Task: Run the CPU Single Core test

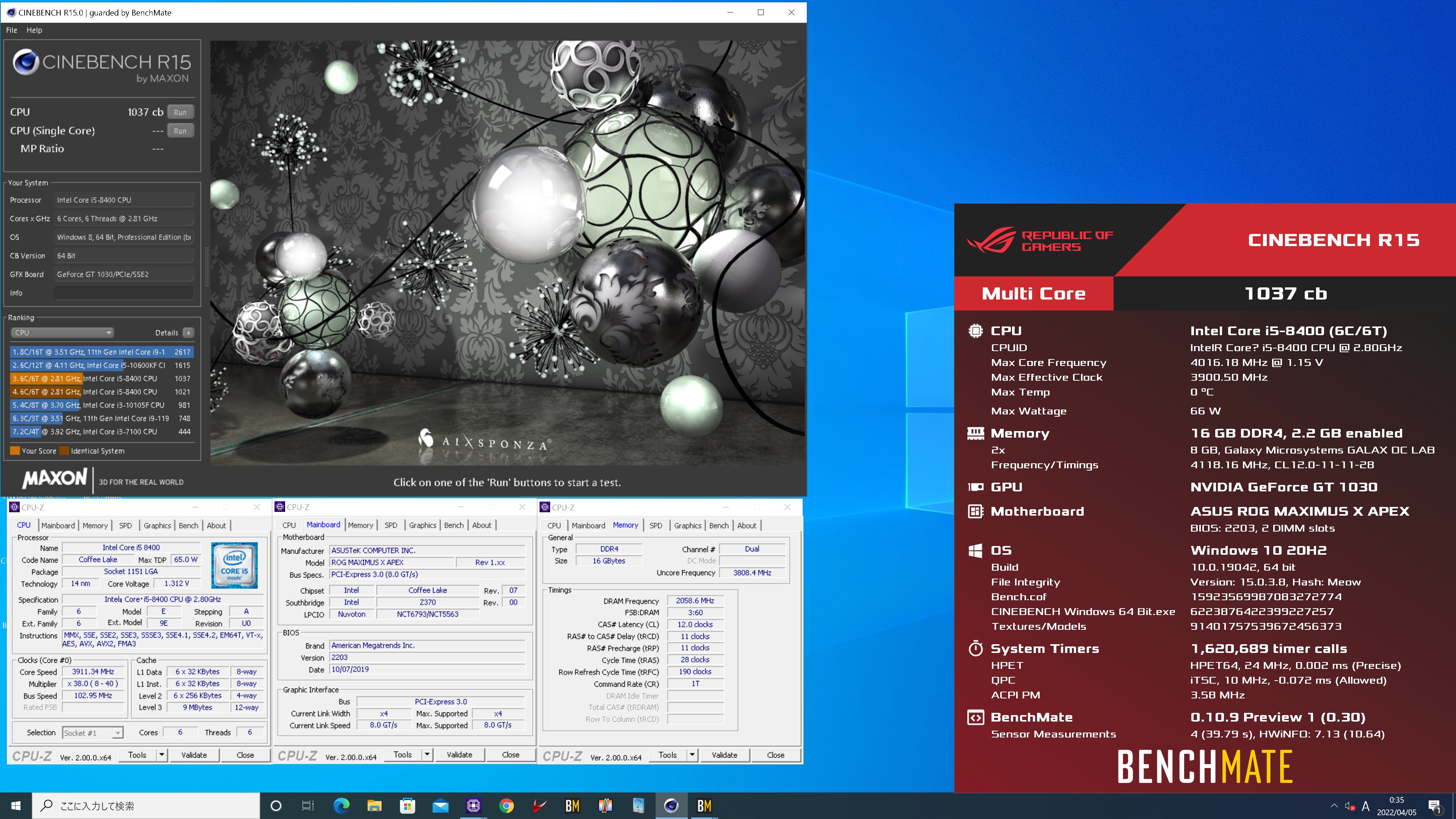Action: tap(180, 130)
